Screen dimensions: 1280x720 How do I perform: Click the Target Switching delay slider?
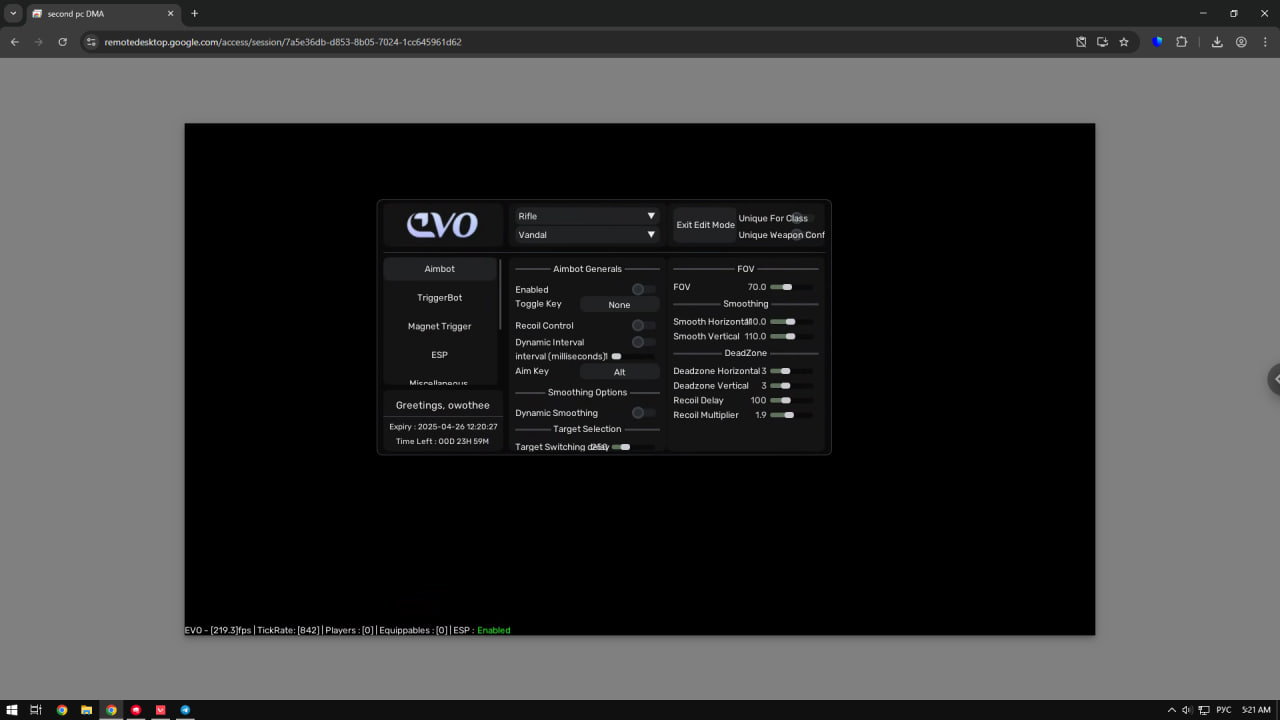[x=633, y=447]
